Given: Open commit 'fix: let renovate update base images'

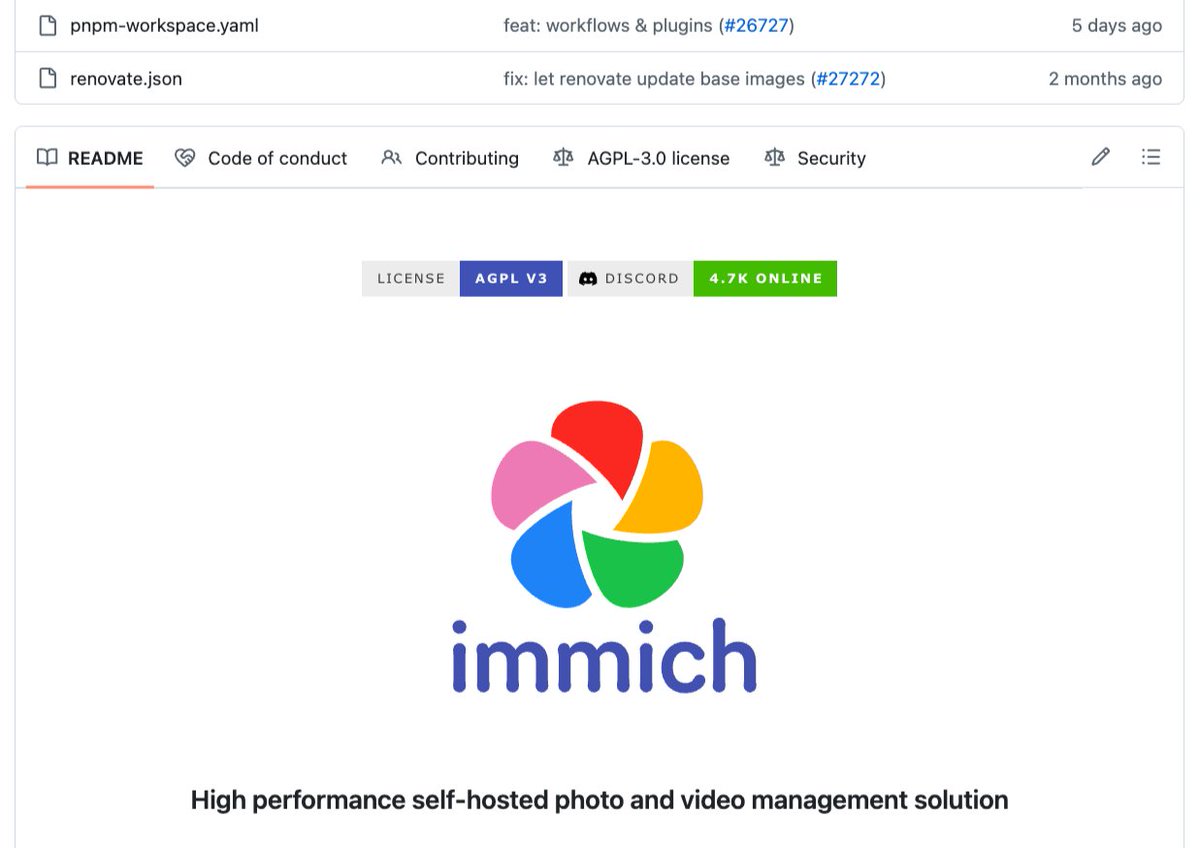Looking at the screenshot, I should click(654, 78).
